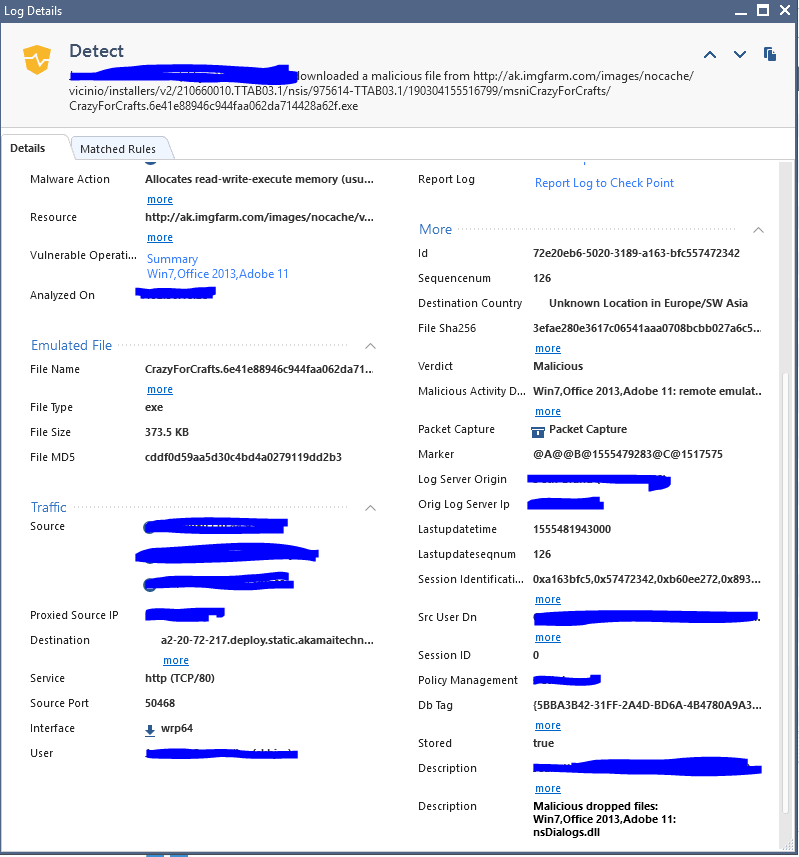Collapse the Emulated File section
799x857 pixels.
tap(370, 346)
